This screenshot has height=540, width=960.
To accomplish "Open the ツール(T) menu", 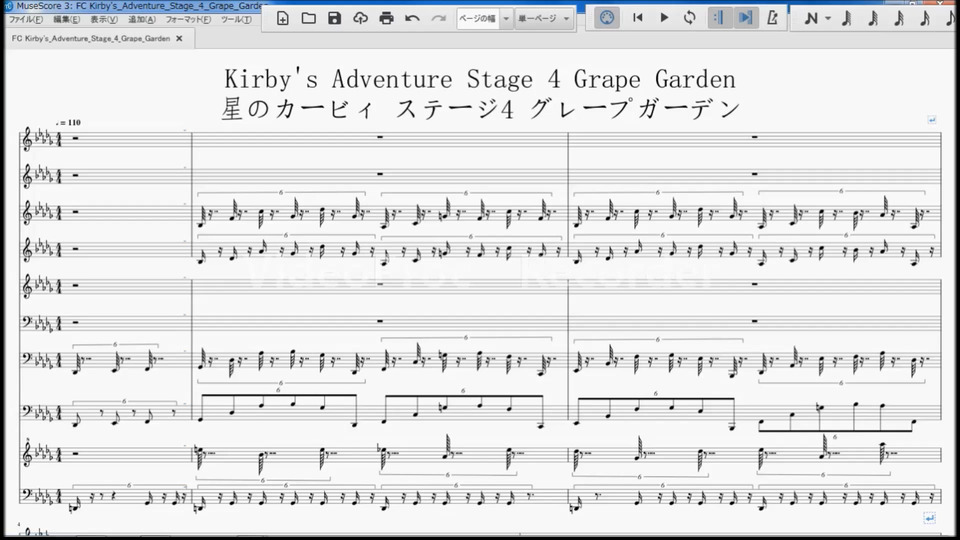I will [x=236, y=20].
